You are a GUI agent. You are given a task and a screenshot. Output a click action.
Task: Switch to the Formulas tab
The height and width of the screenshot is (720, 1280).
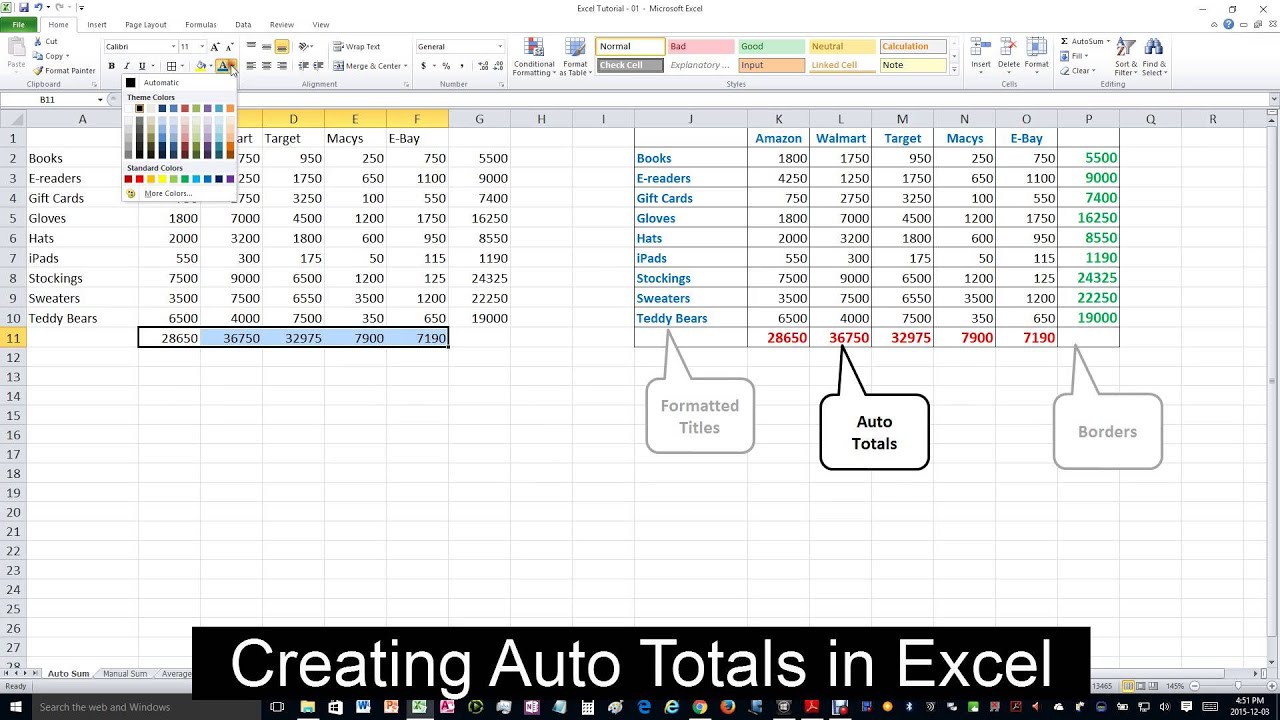click(x=201, y=25)
